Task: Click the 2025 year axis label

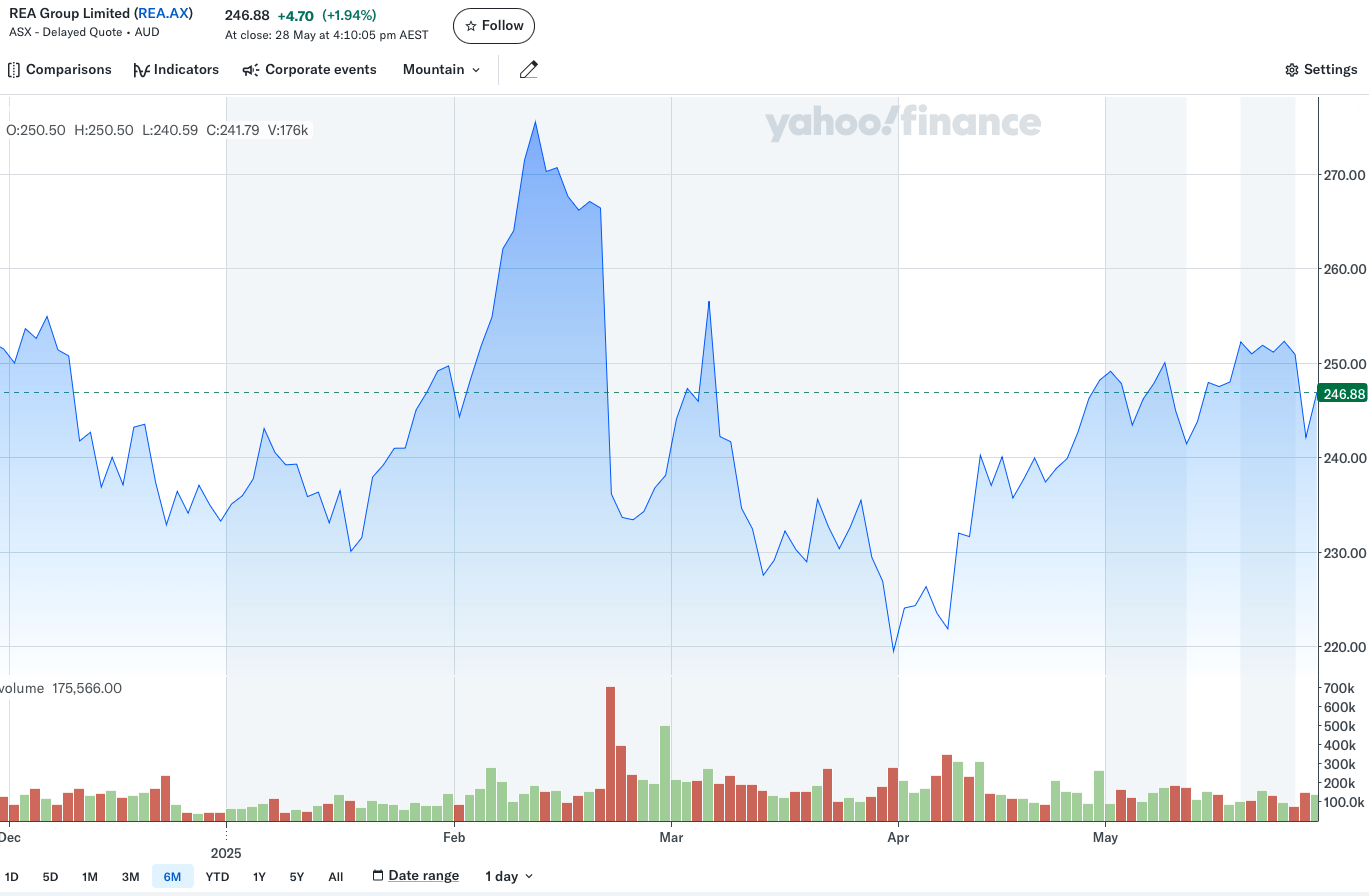Action: click(x=226, y=853)
